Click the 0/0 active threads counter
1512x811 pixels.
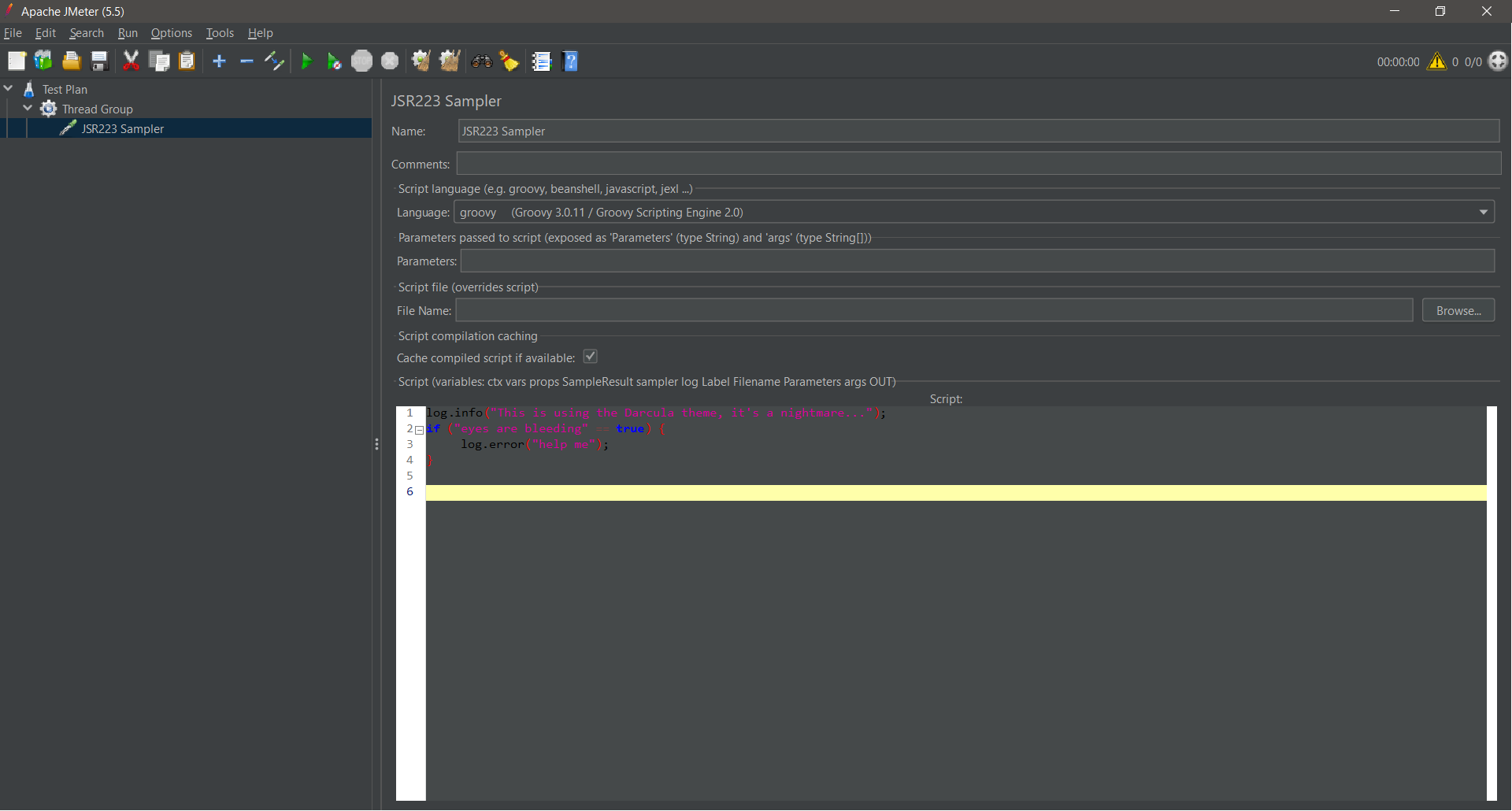(x=1473, y=61)
